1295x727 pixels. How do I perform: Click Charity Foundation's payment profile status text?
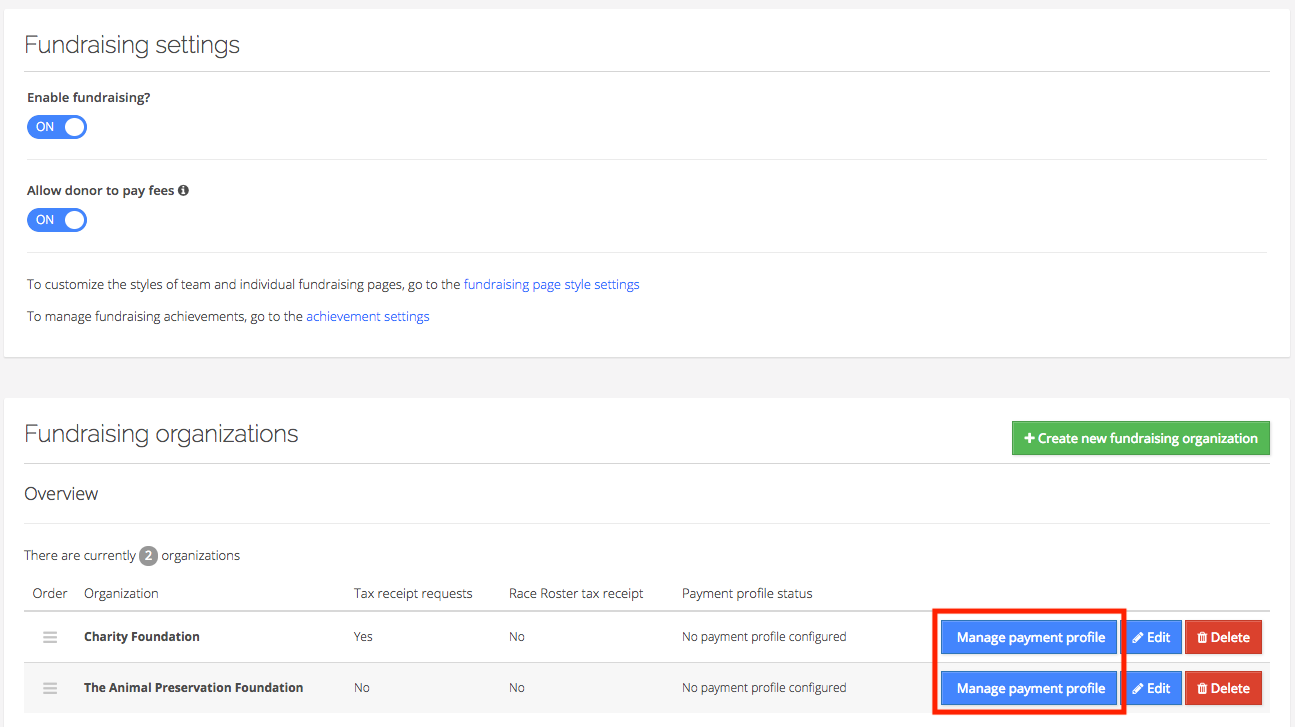(764, 636)
